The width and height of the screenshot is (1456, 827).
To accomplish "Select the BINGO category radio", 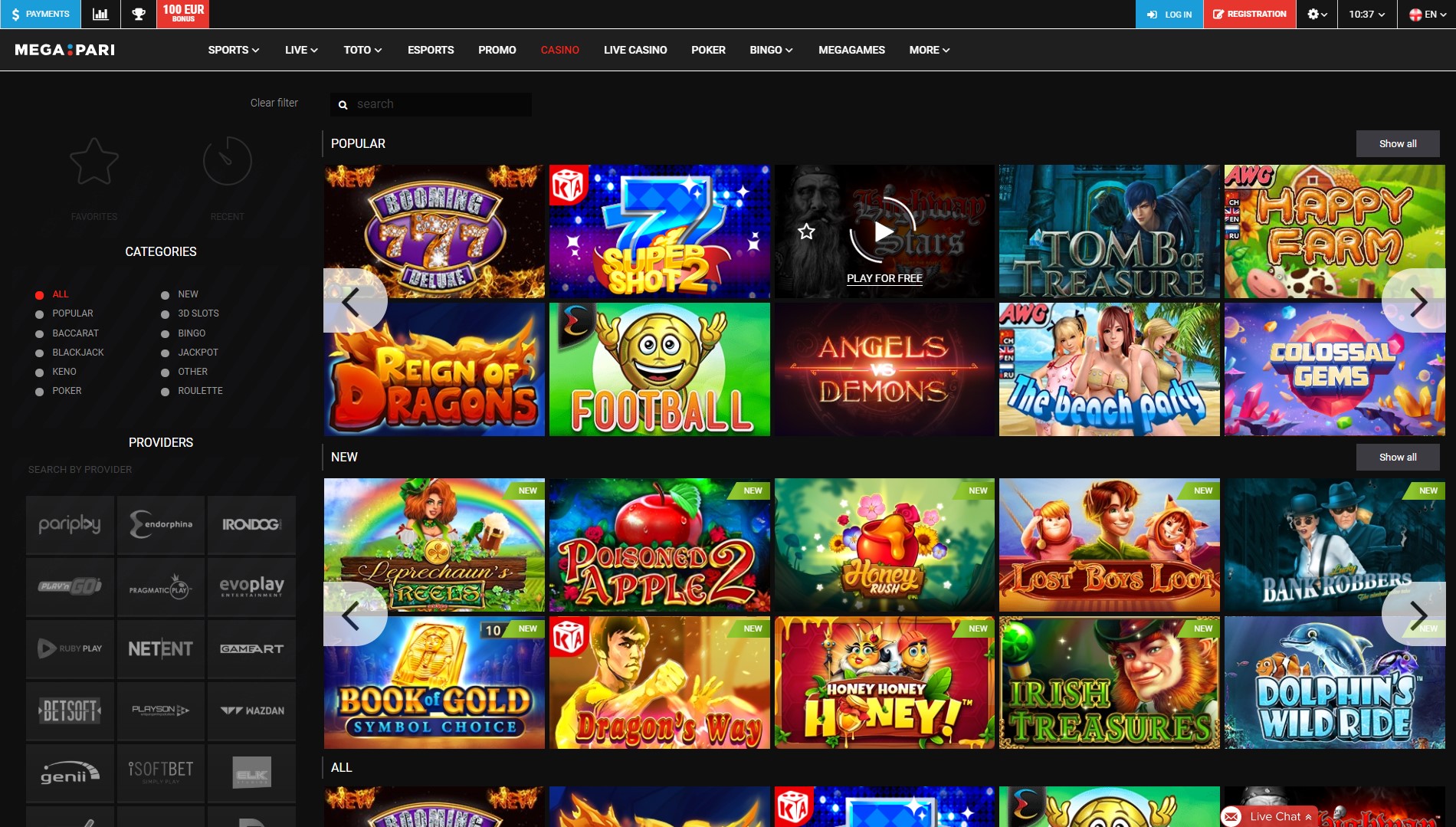I will click(x=165, y=334).
